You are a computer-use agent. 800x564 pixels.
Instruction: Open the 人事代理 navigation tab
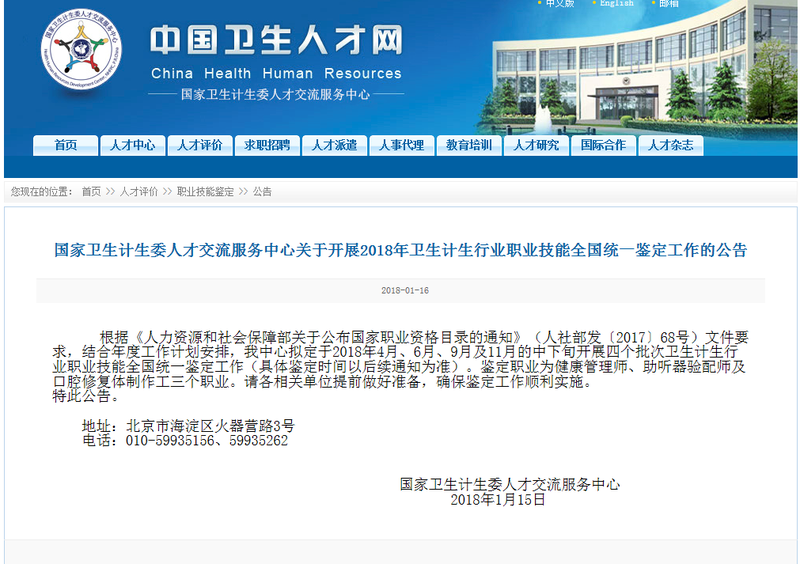402,145
